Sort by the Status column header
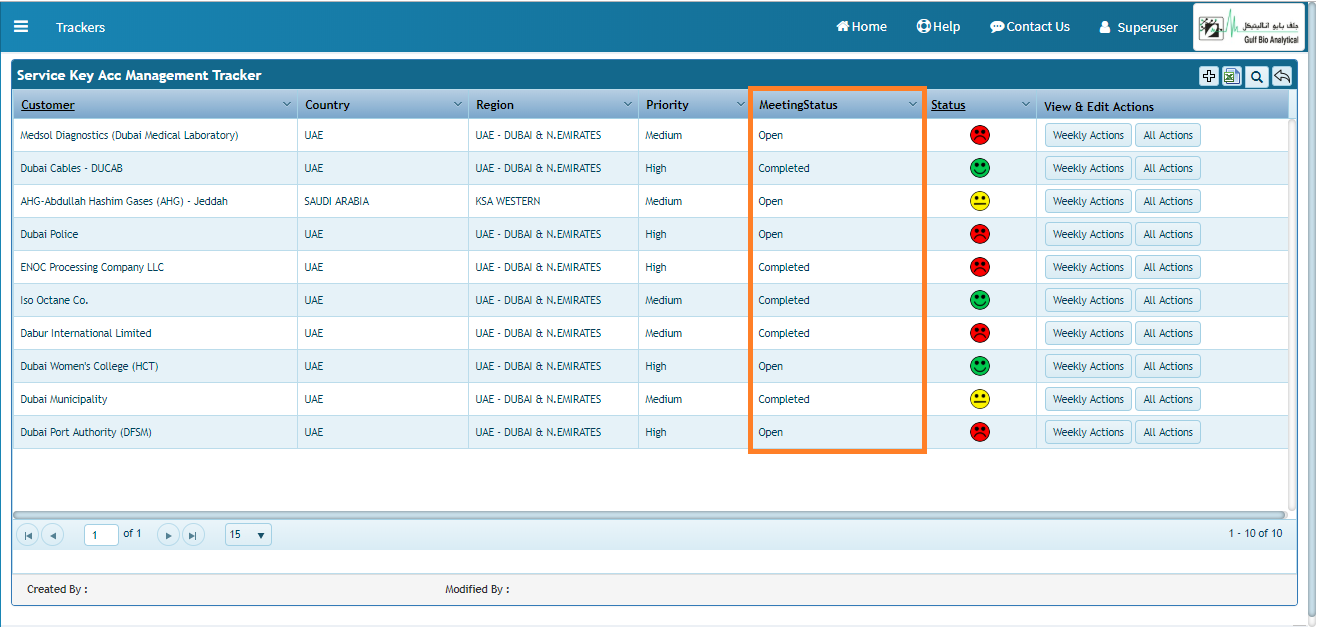This screenshot has height=627, width=1317. [x=948, y=105]
